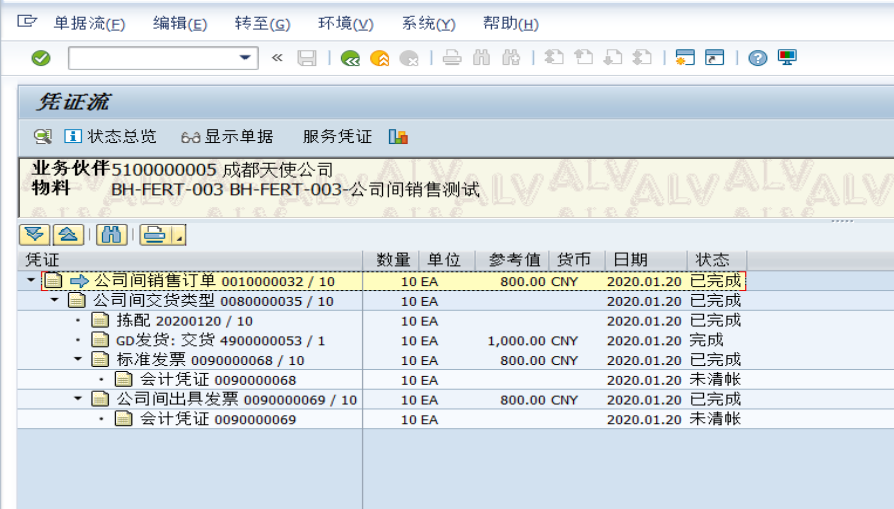Select the 公司间交货类型 0080000035 / 10 row

pos(381,301)
